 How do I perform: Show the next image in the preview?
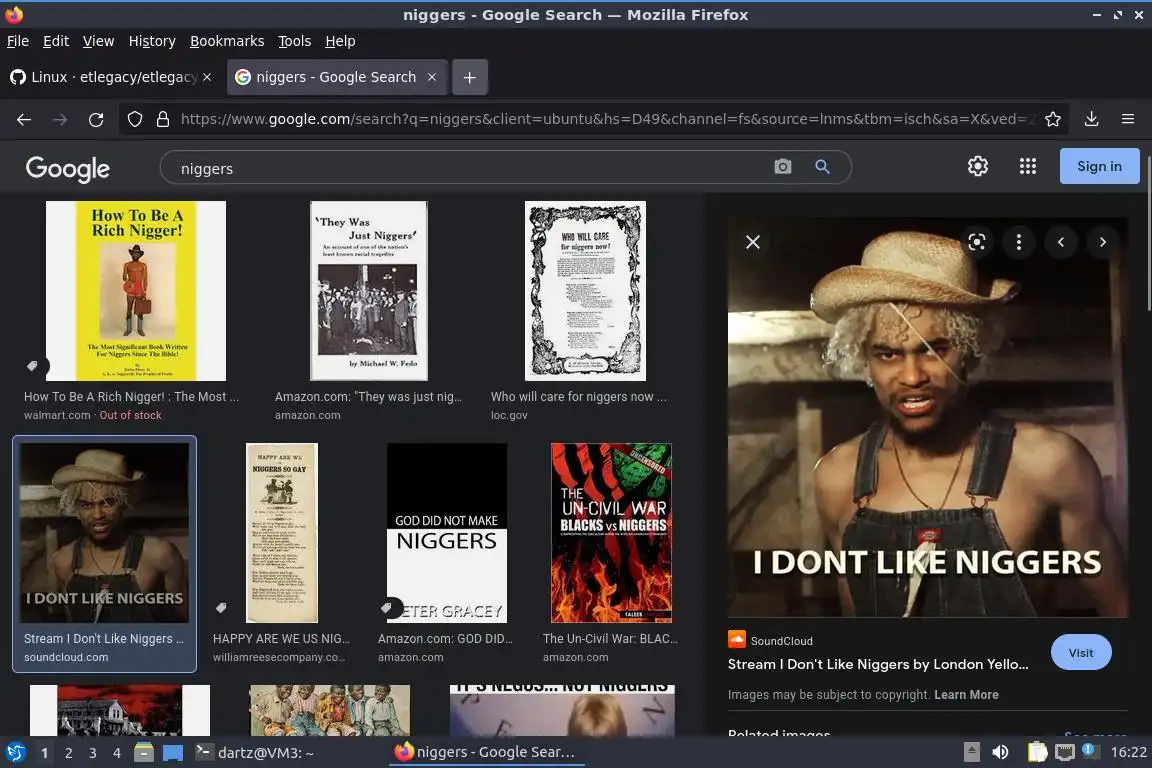pyautogui.click(x=1102, y=242)
